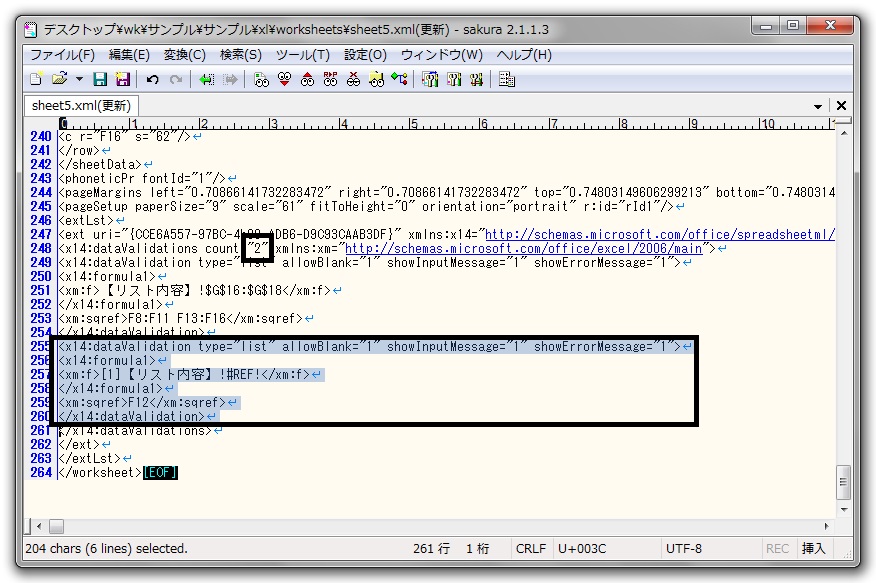Find previous with up-arrow eyes icon
This screenshot has height=583, width=876.
click(x=307, y=79)
